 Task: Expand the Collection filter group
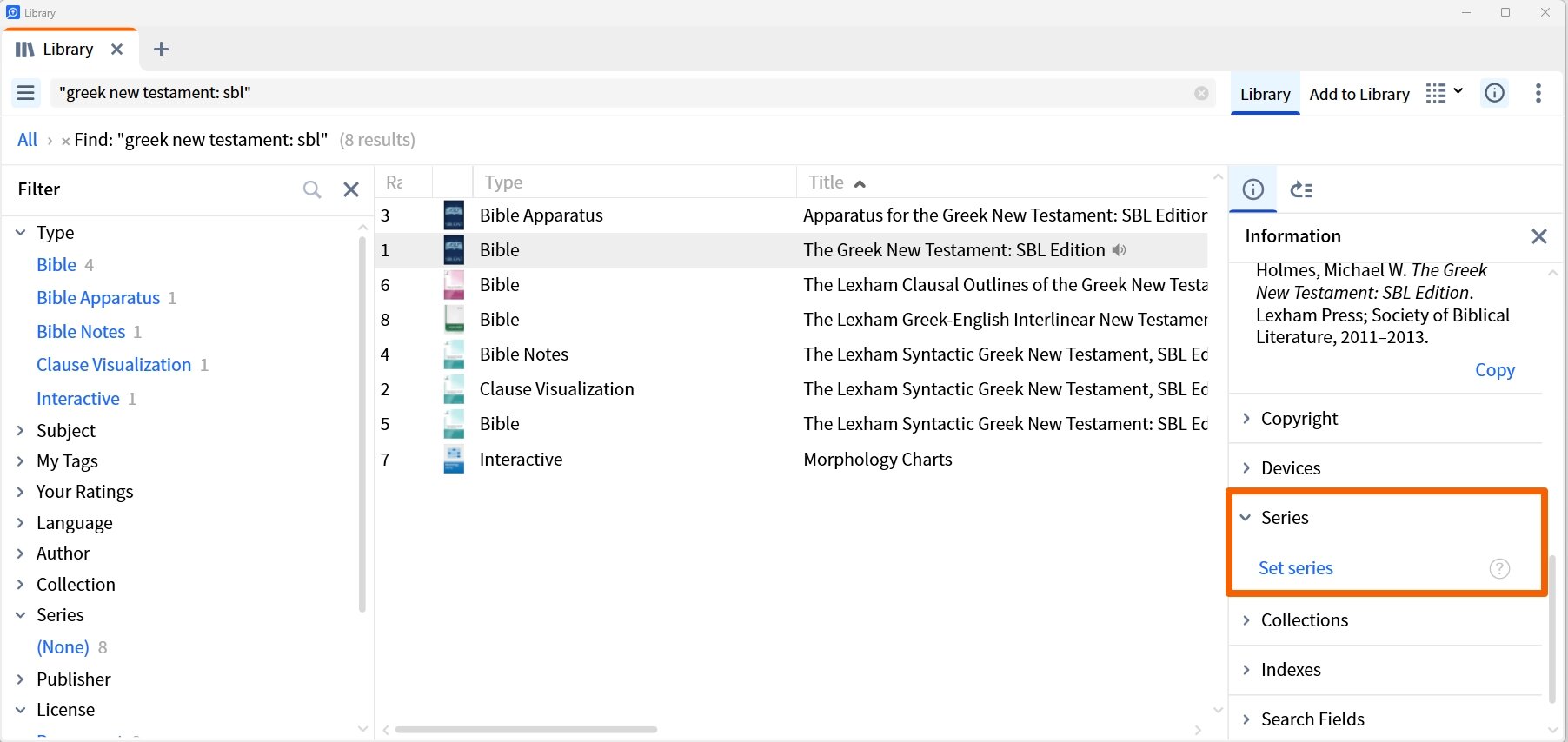pos(20,585)
